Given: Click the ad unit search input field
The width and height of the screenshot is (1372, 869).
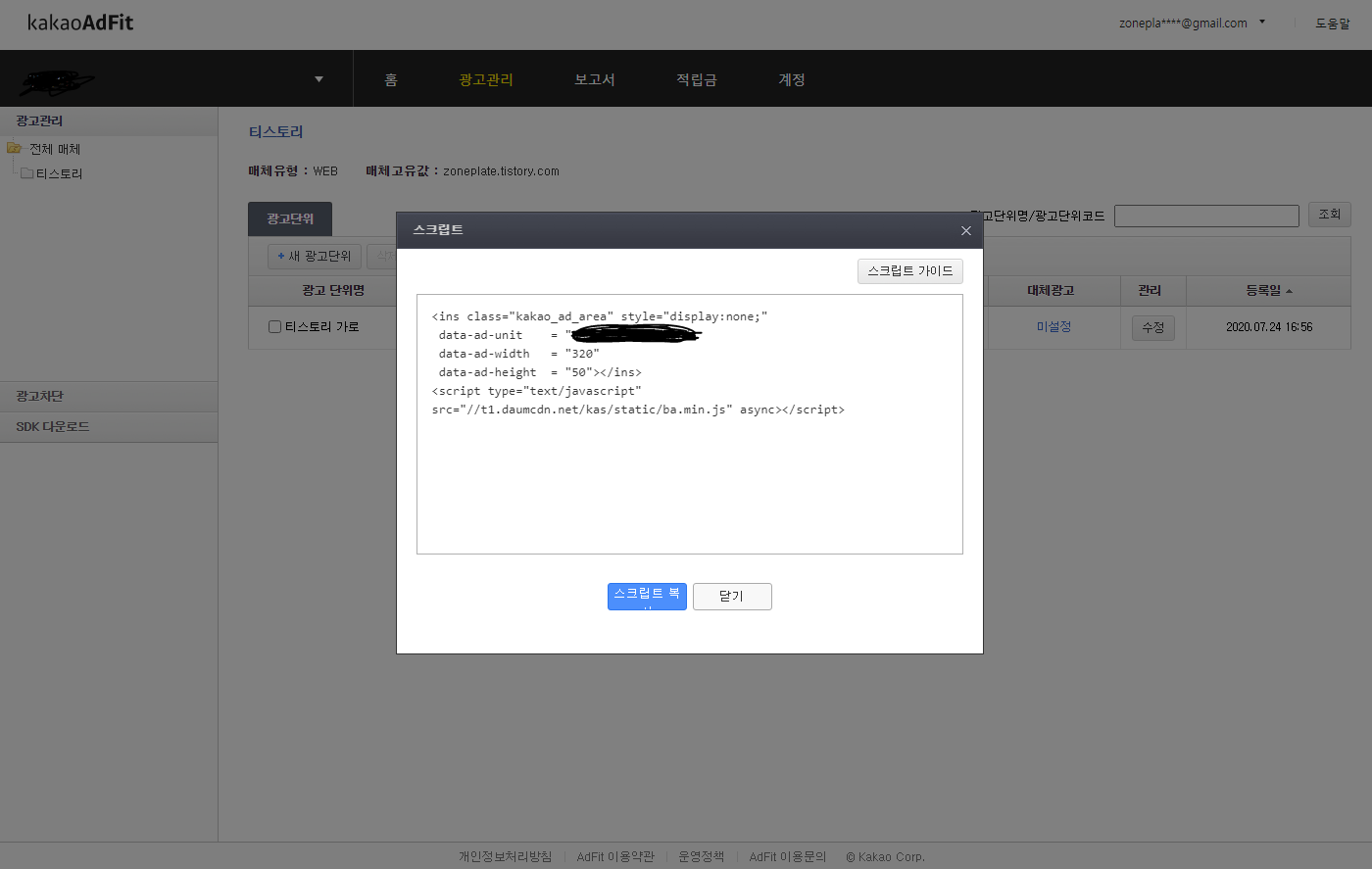Looking at the screenshot, I should [1206, 216].
